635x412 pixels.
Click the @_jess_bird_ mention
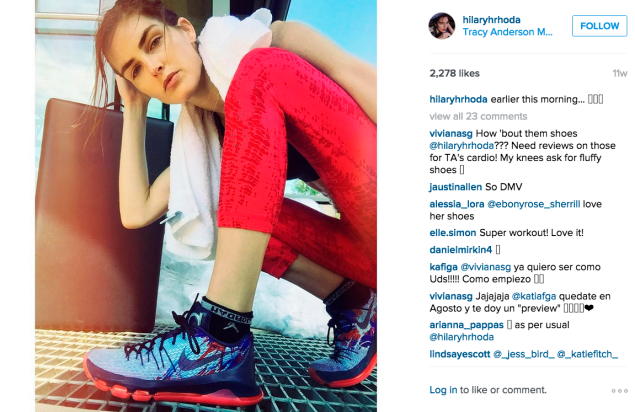click(x=524, y=354)
